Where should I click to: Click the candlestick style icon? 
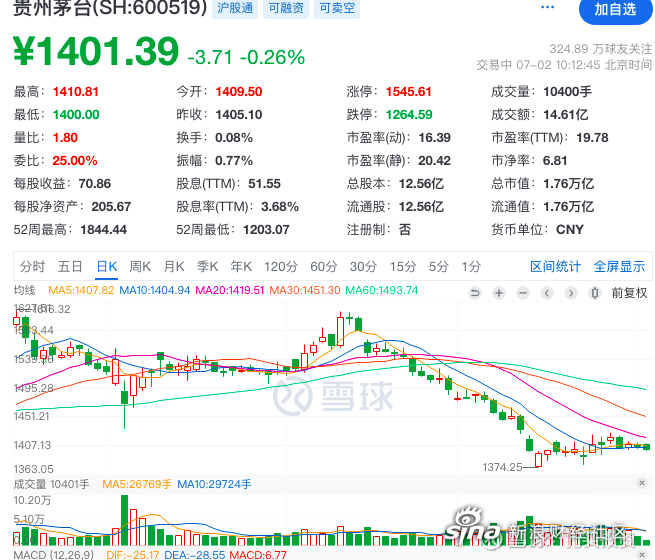[x=595, y=293]
